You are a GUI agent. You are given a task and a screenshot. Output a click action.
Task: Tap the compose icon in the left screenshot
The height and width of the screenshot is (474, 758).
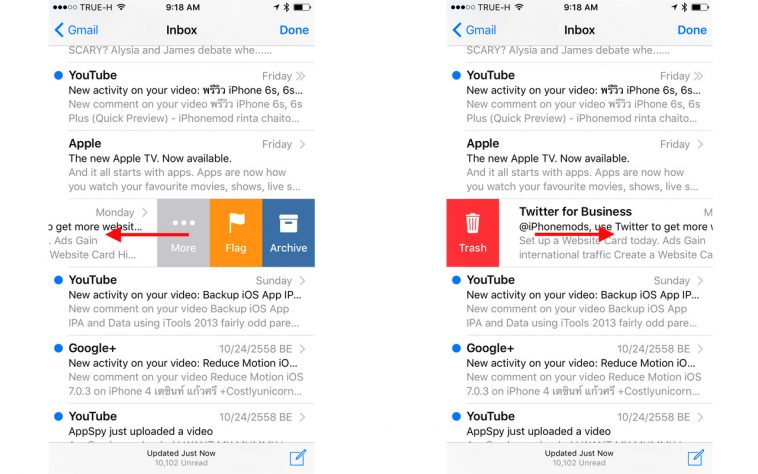[x=297, y=457]
